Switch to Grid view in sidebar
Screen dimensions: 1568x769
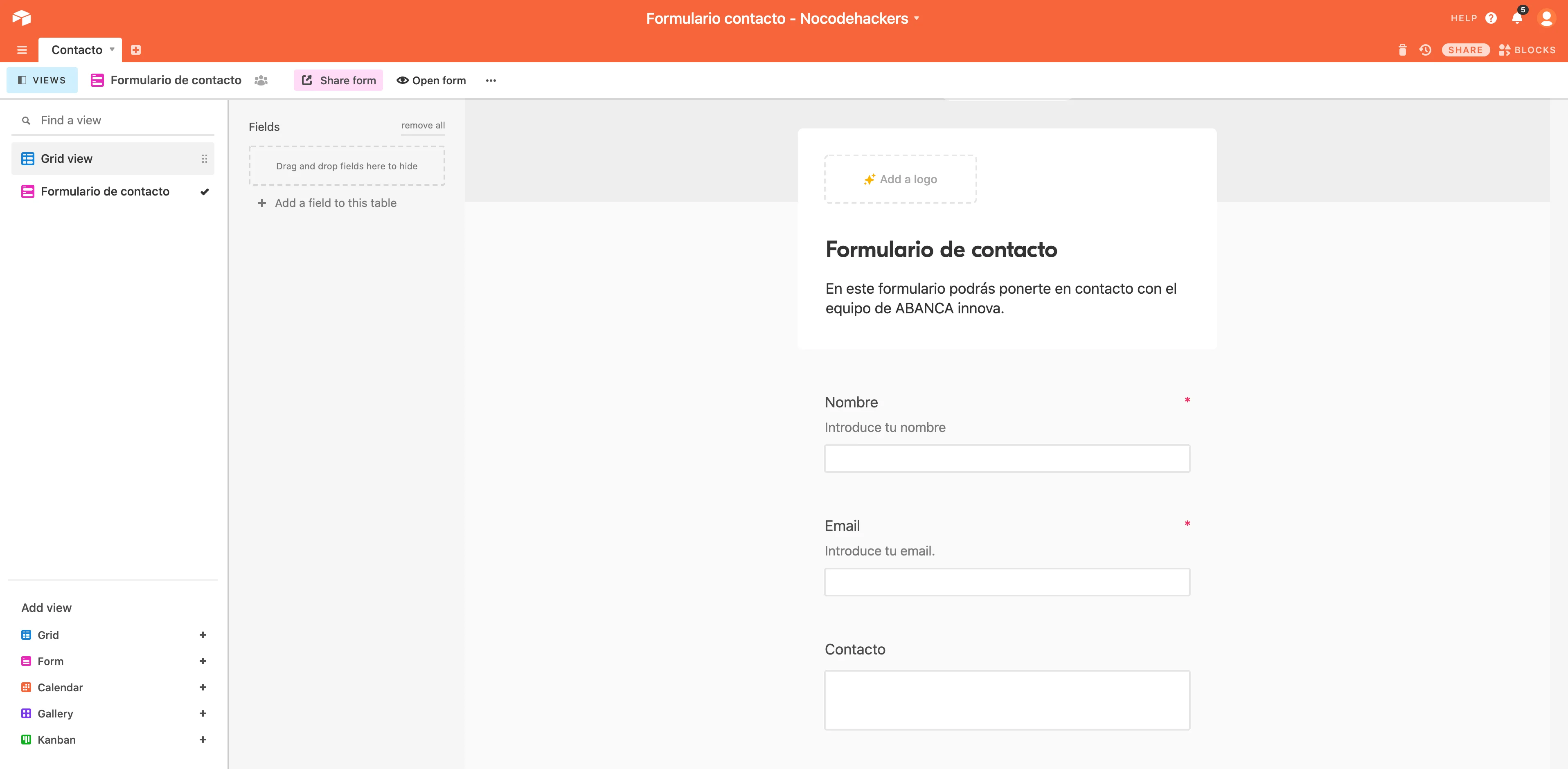67,159
